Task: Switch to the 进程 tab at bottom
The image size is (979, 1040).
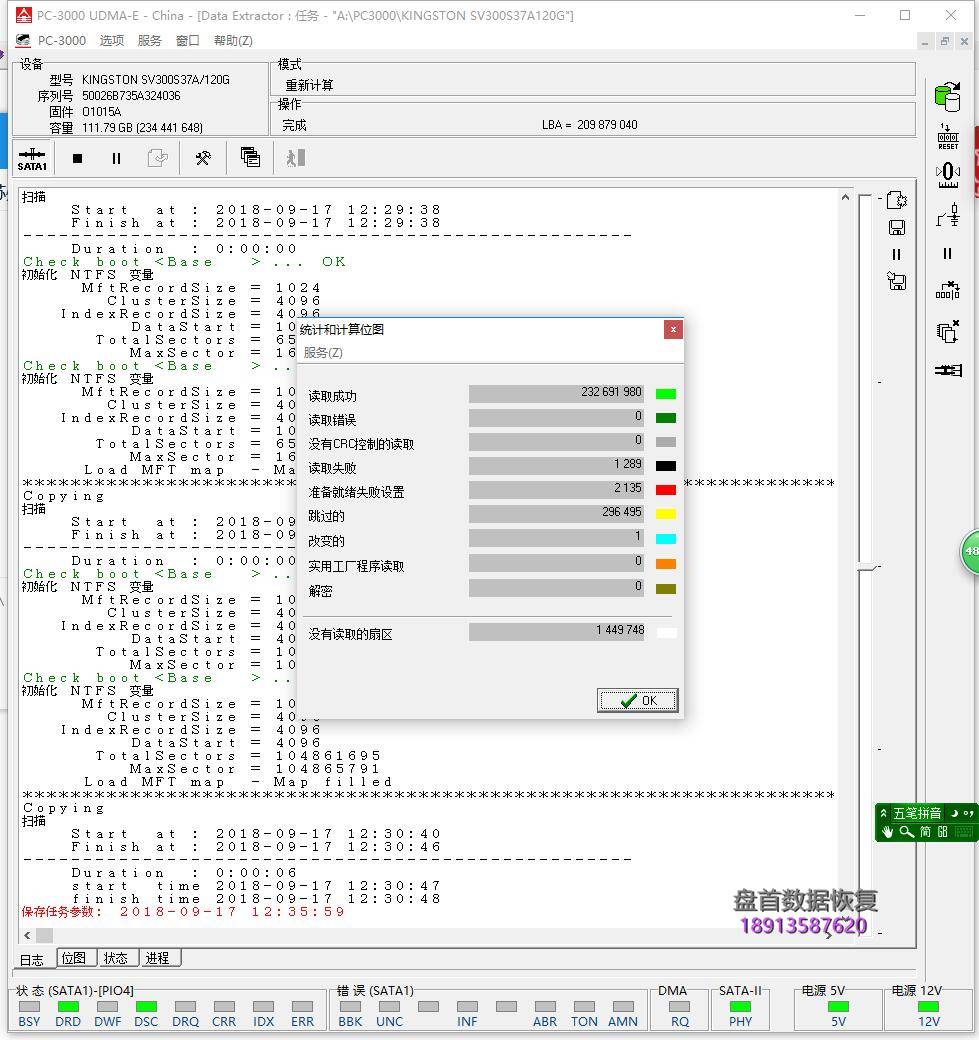Action: click(158, 957)
